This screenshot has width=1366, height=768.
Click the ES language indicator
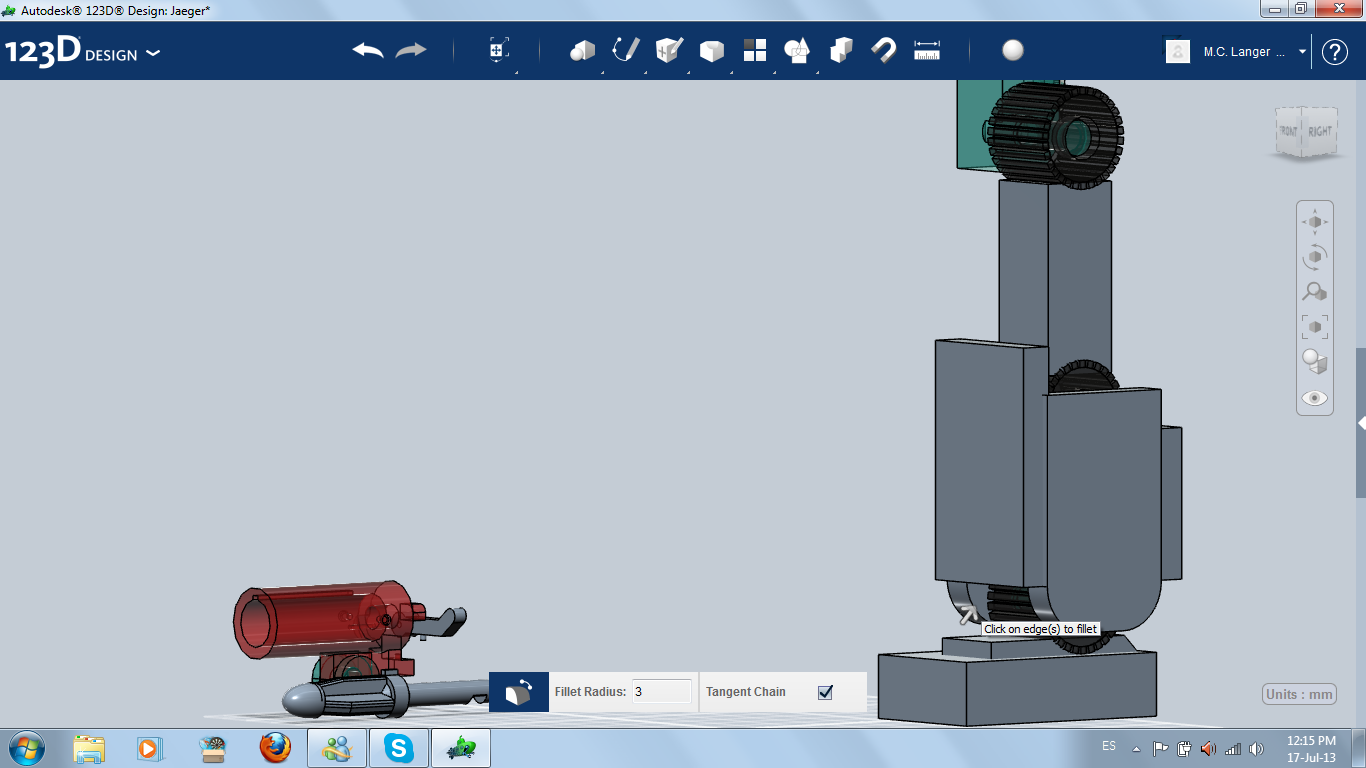point(1109,746)
